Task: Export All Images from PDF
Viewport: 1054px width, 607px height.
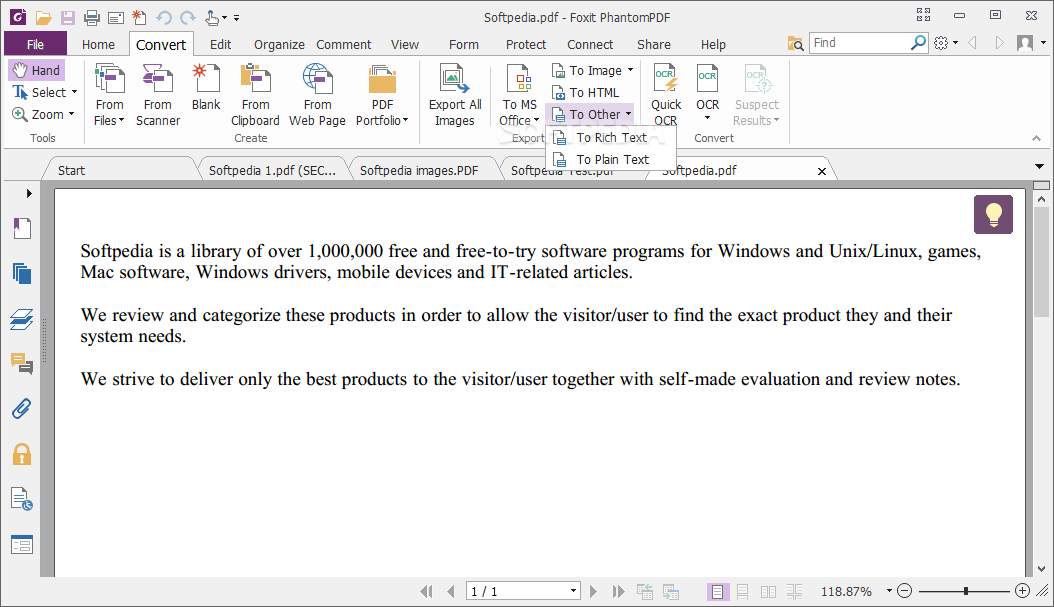Action: (x=455, y=95)
